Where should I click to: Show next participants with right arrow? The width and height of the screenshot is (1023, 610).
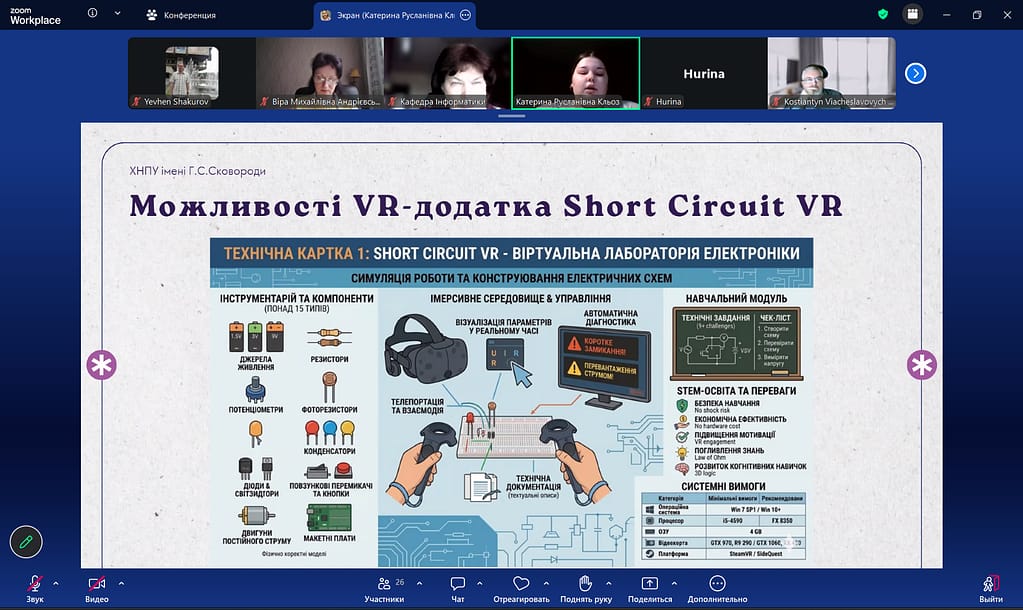coord(915,73)
